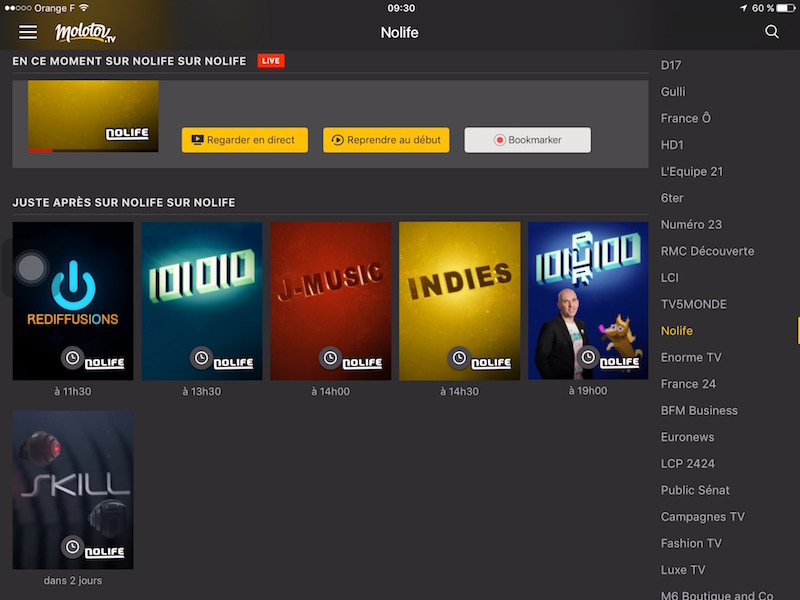Select HD1 channel
This screenshot has height=600, width=800.
[x=672, y=145]
